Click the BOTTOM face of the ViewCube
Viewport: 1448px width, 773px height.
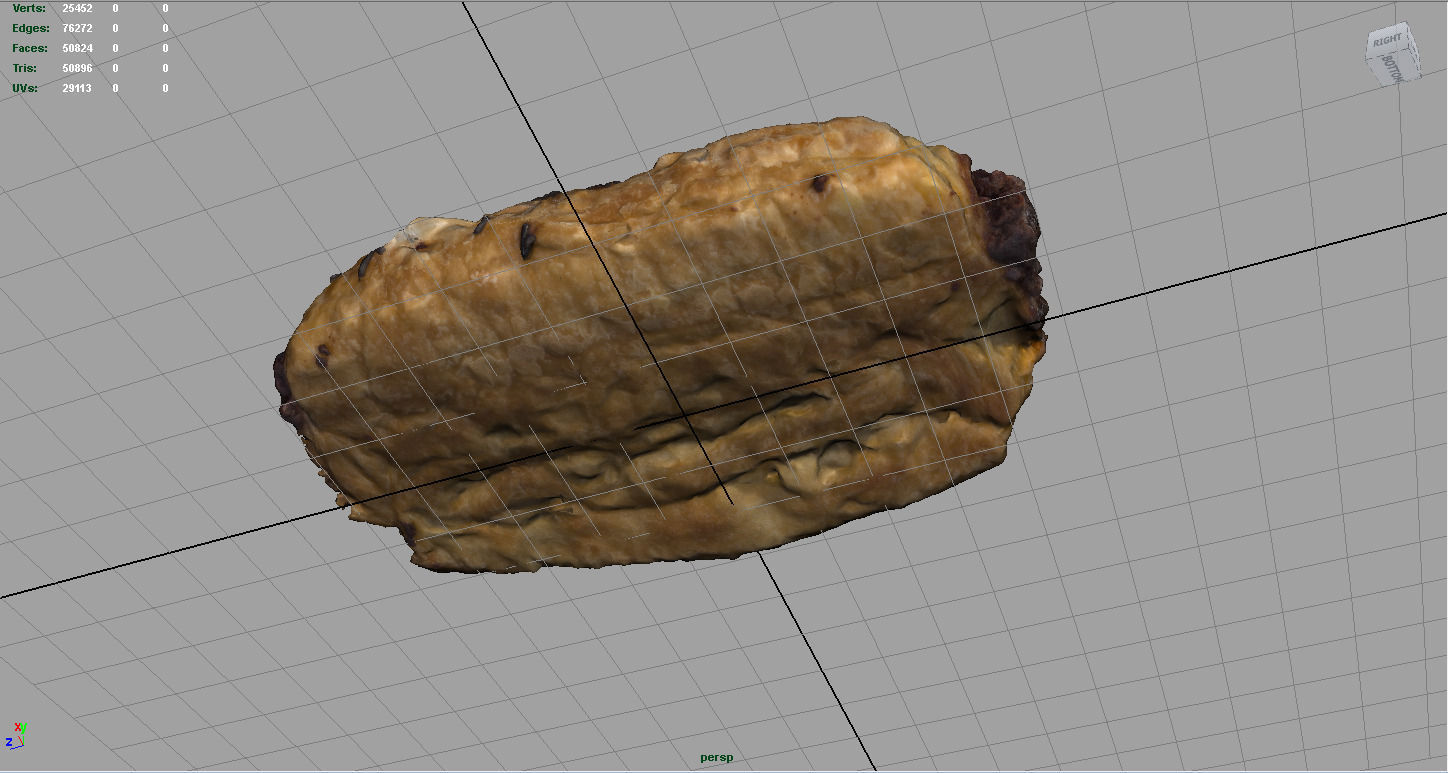(x=1394, y=66)
